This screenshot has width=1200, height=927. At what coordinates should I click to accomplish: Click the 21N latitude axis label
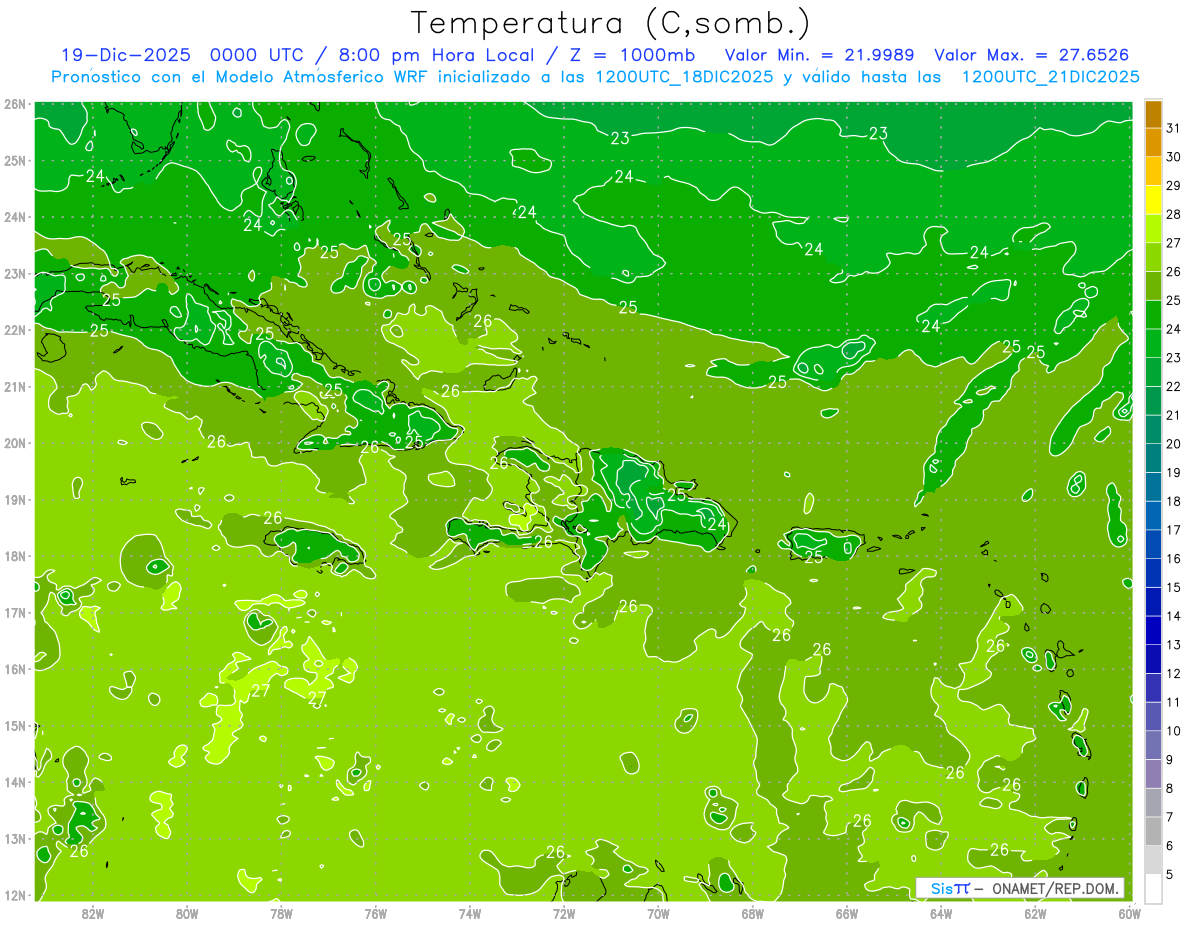16,387
